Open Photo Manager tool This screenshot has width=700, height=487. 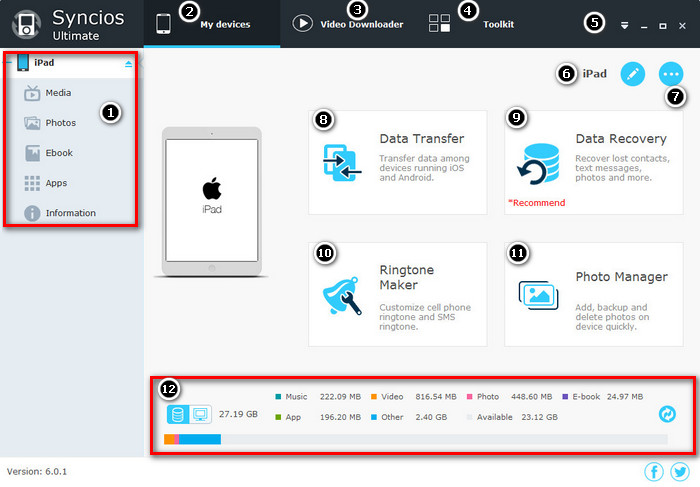[x=593, y=294]
